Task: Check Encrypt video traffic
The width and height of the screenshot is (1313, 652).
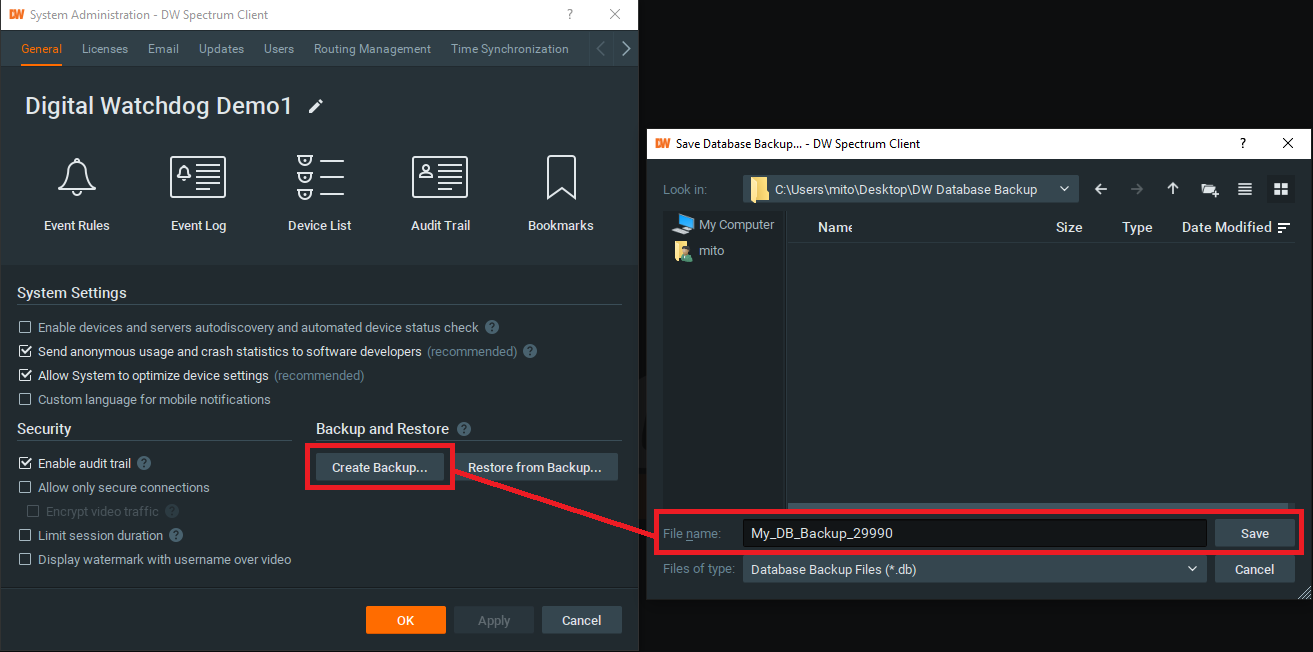Action: 33,511
